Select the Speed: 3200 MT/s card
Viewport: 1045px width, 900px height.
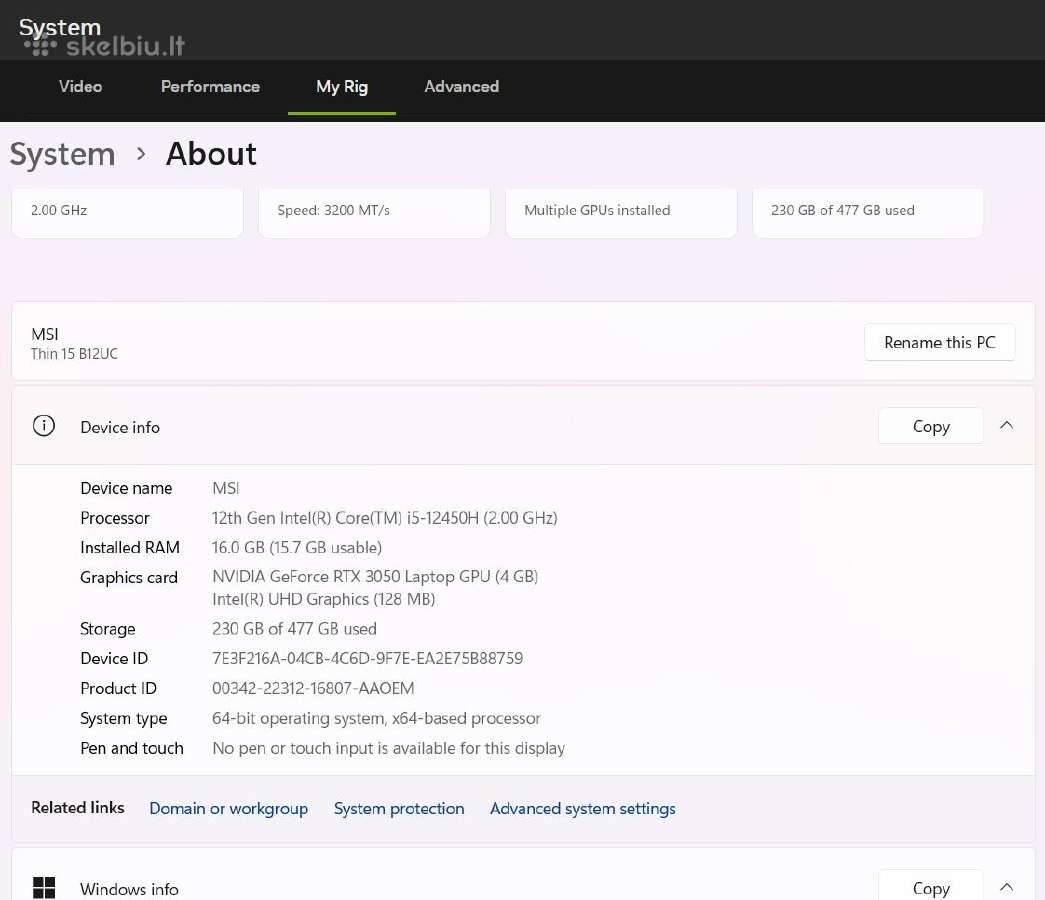click(375, 212)
